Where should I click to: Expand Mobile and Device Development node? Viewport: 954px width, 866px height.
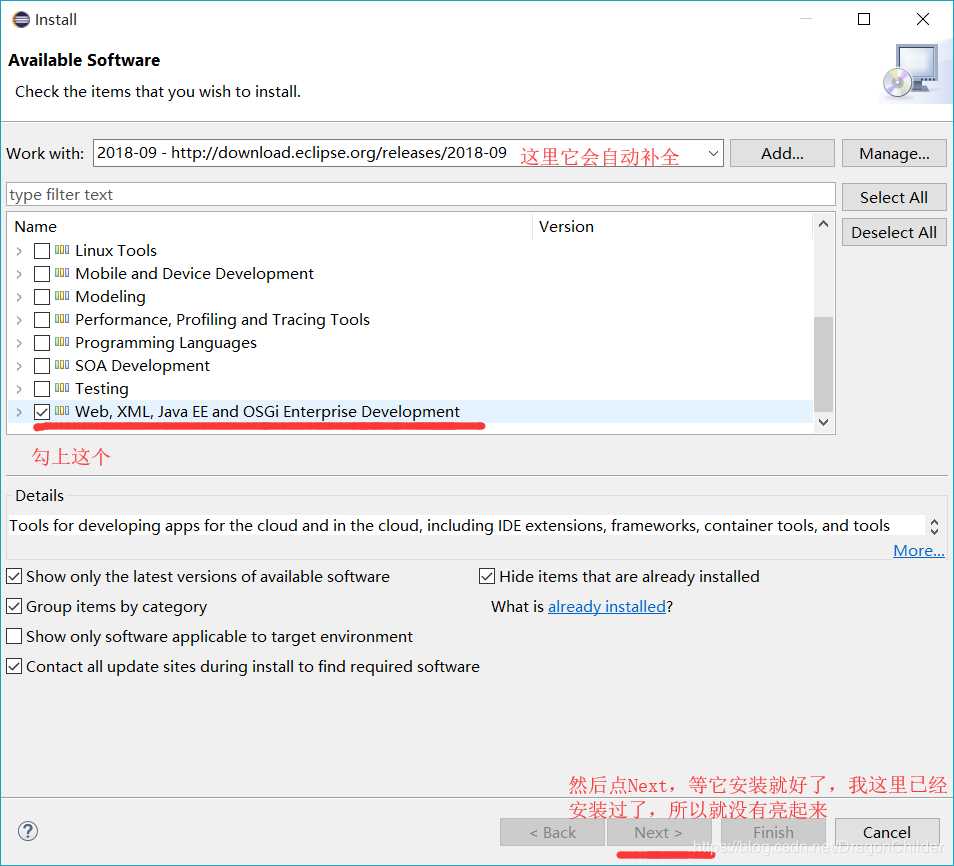point(19,274)
